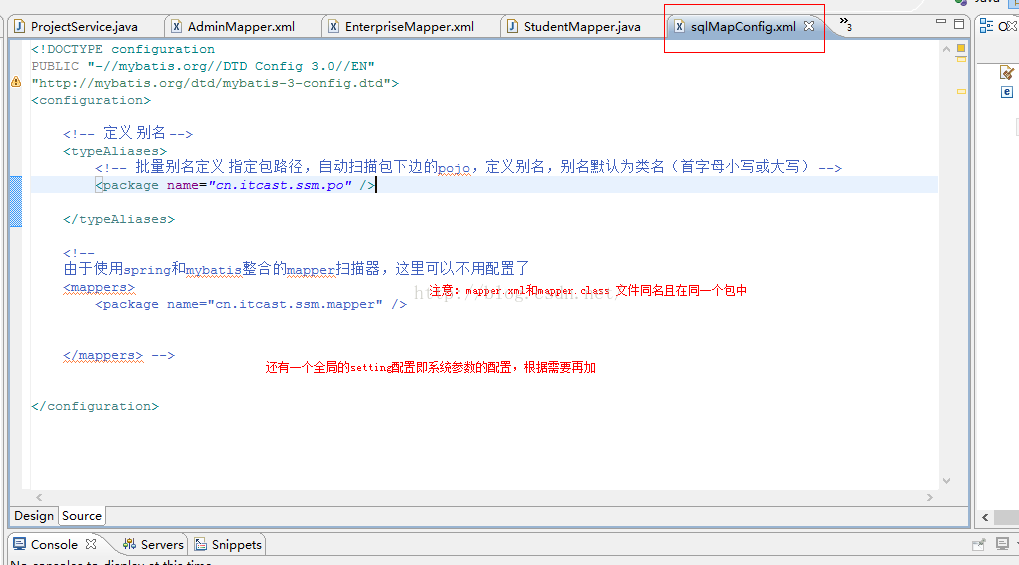This screenshot has height=565, width=1019.
Task: Close the Console view
Action: point(91,544)
